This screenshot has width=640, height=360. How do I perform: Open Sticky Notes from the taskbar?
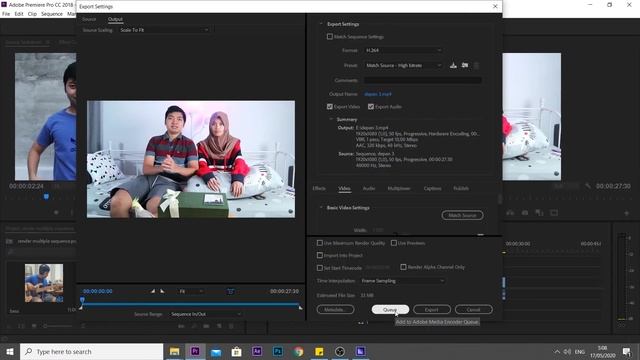pyautogui.click(x=319, y=351)
